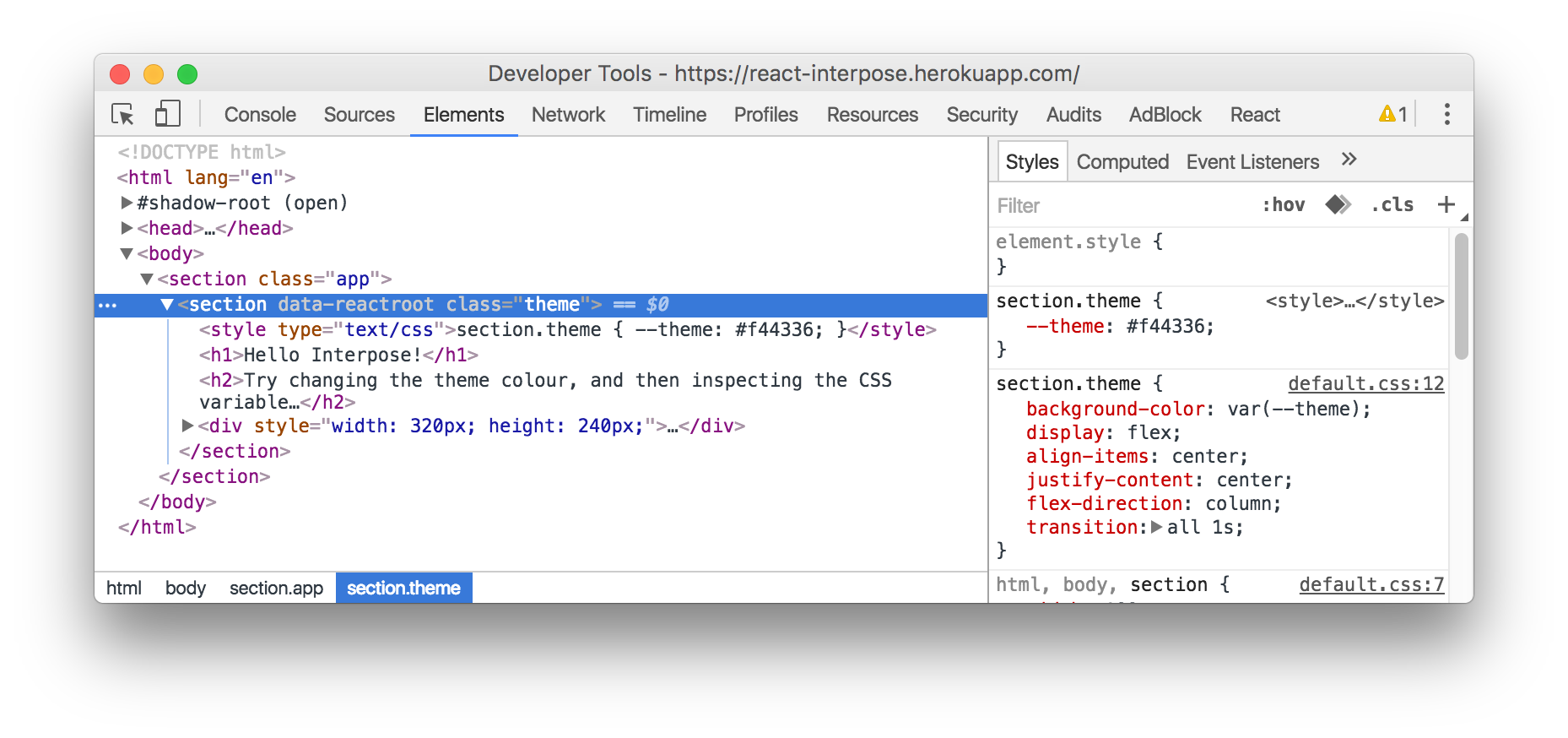Open the Network tab
Viewport: 1568px width, 738px height.
tap(568, 114)
